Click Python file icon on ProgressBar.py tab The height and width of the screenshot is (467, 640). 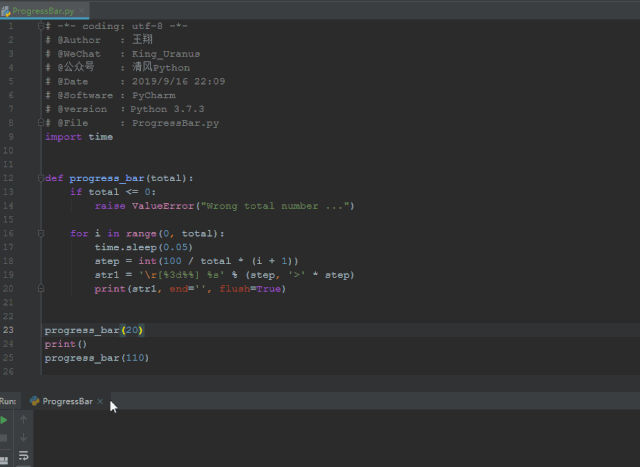pyautogui.click(x=5, y=11)
